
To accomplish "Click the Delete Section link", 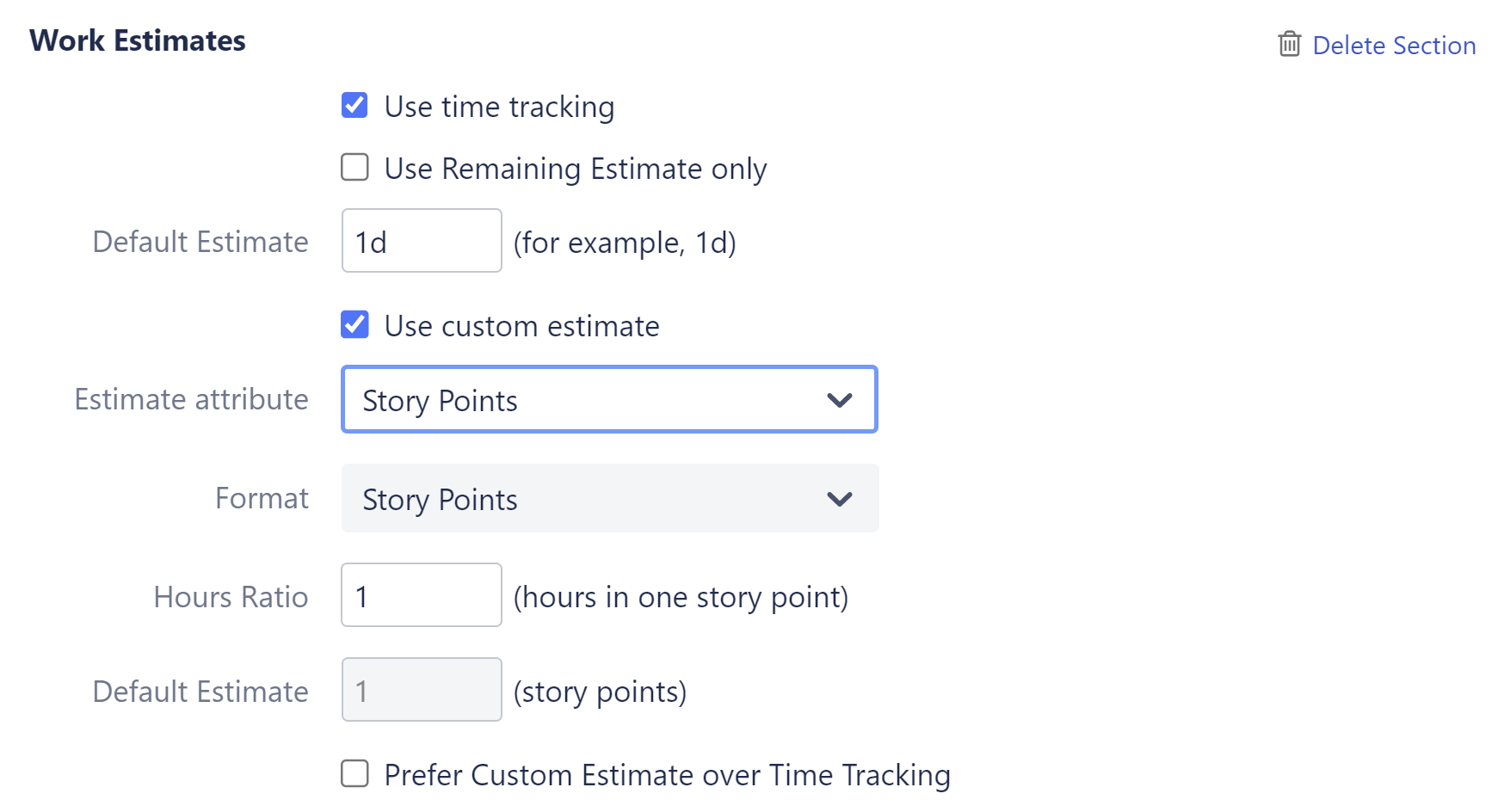I will tap(1395, 46).
